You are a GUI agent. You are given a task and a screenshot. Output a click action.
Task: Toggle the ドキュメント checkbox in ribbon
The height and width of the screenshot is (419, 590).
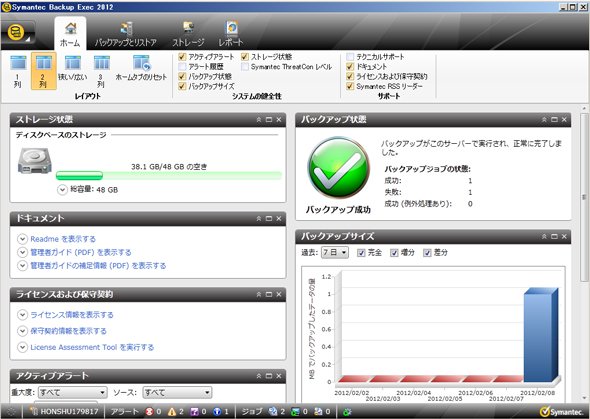coord(350,67)
